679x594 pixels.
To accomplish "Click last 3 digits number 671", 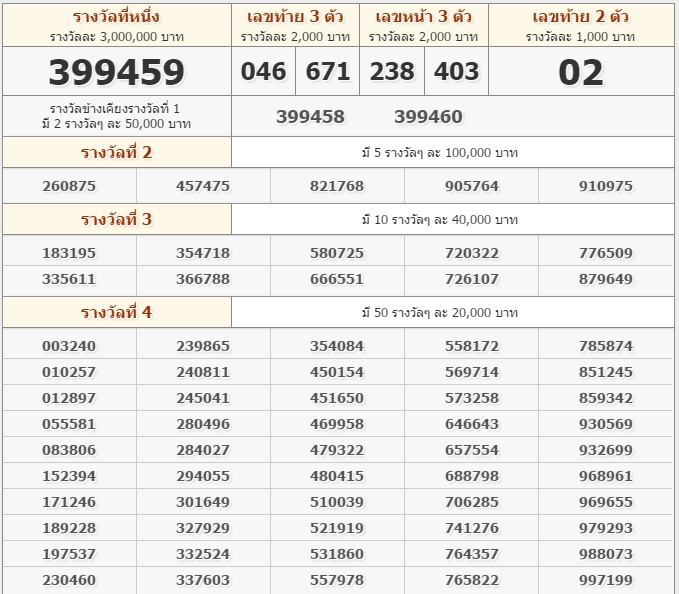I will tap(328, 71).
